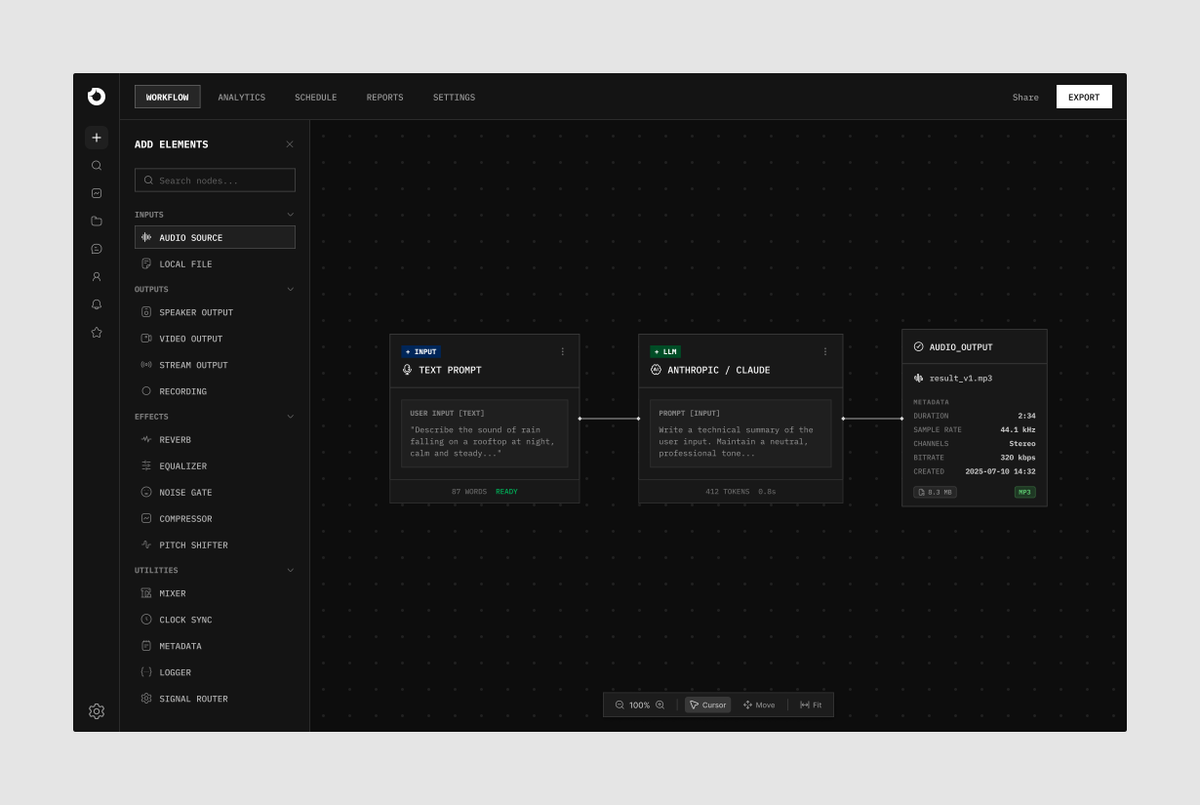Select the Move tool
The height and width of the screenshot is (805, 1200).
[x=759, y=705]
